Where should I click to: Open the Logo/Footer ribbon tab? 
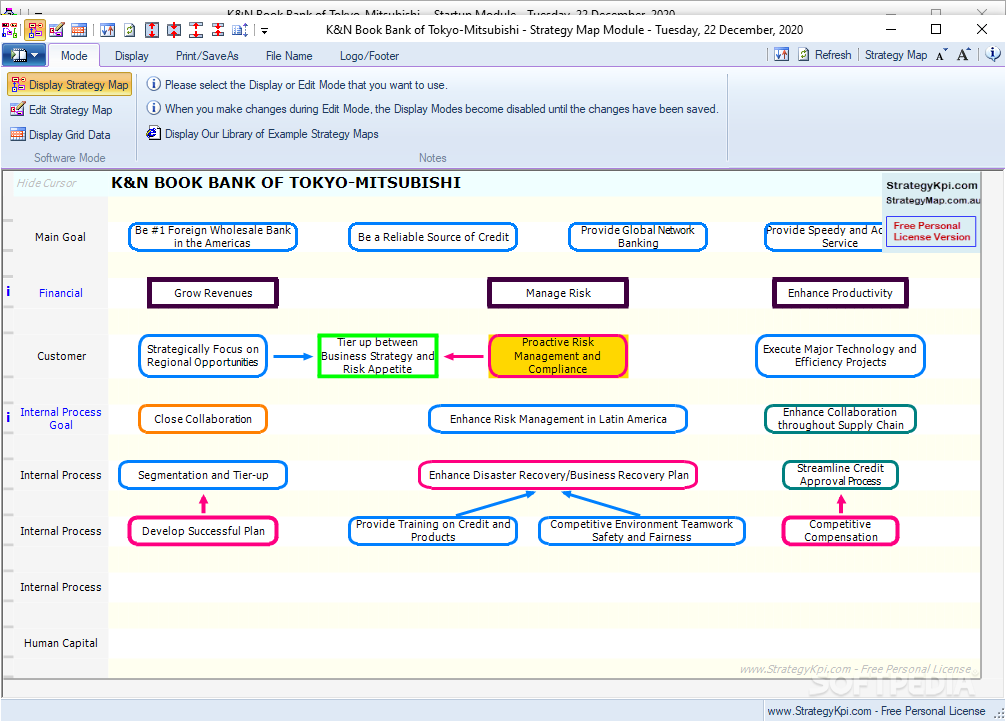point(370,56)
